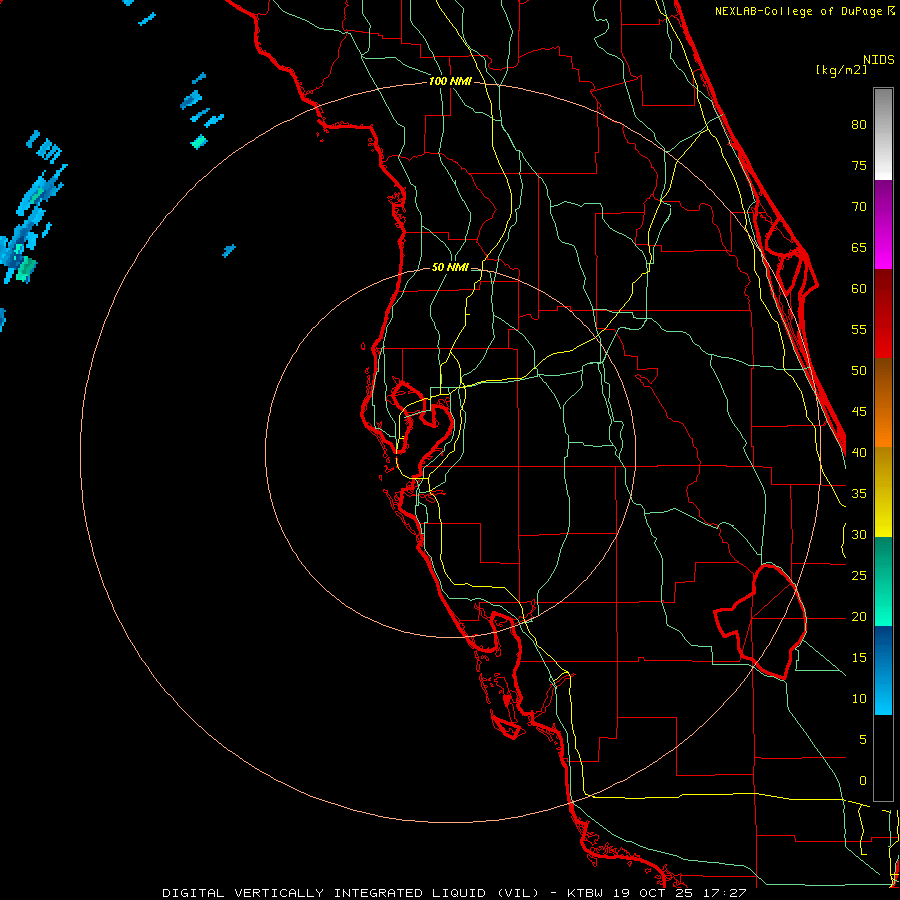Click the legend value 5
Screen dimensions: 900x900
(x=863, y=740)
